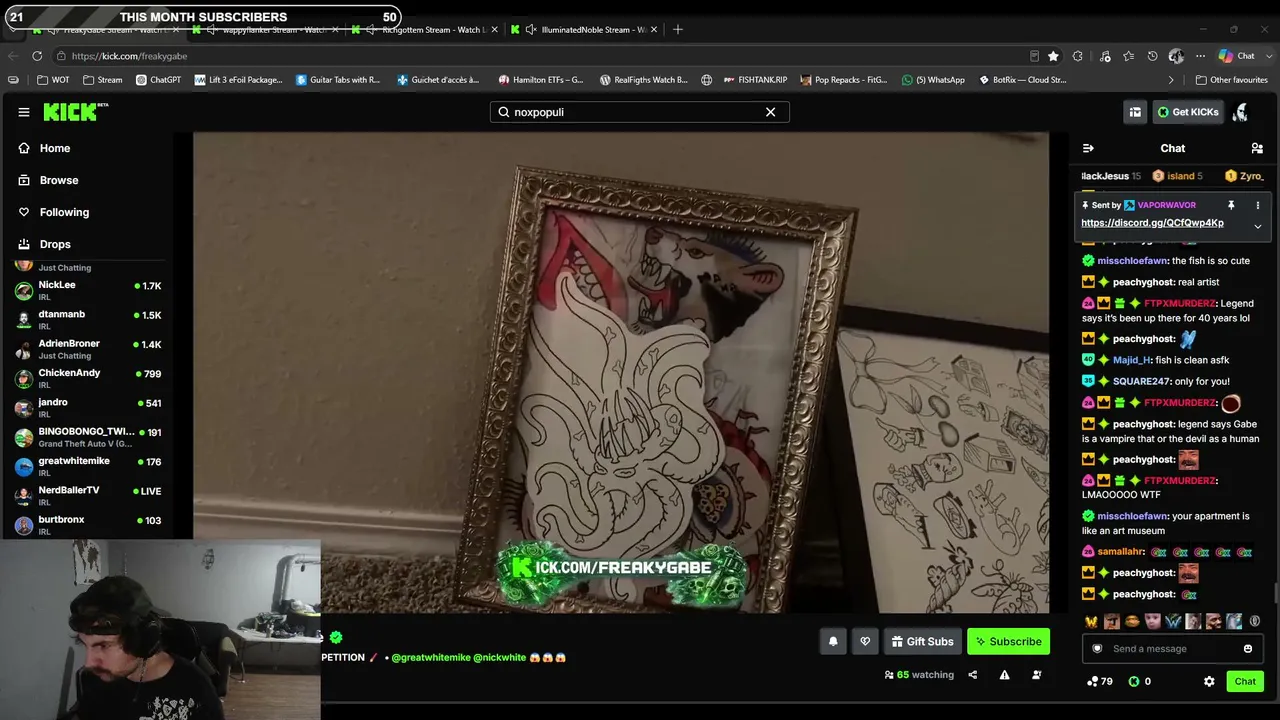Open burtbronx's channel in sidebar
This screenshot has height=720, width=1280.
[x=88, y=525]
